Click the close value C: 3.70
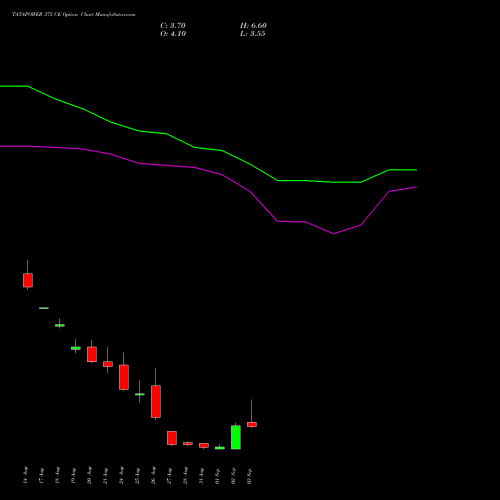 pos(173,26)
